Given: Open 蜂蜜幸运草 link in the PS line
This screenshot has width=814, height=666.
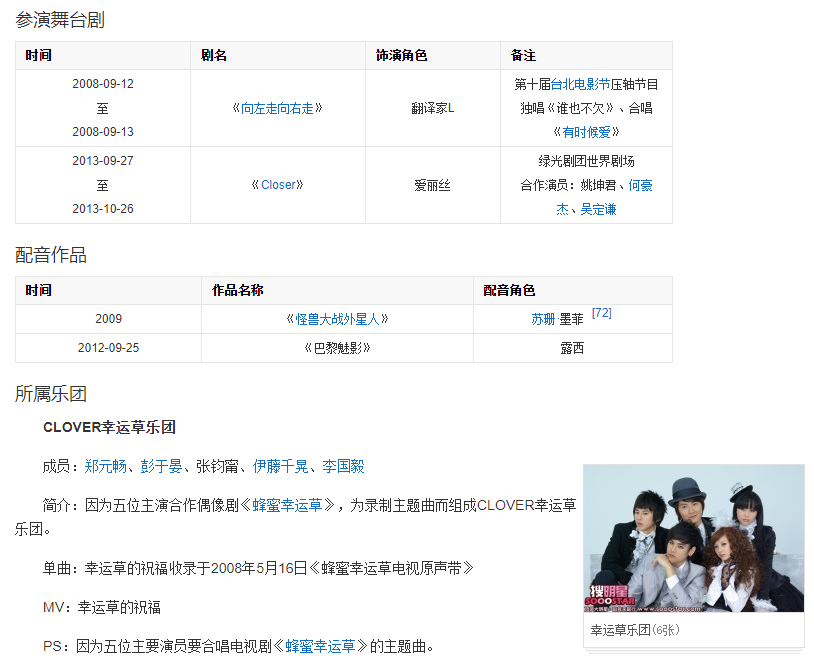Looking at the screenshot, I should 320,646.
